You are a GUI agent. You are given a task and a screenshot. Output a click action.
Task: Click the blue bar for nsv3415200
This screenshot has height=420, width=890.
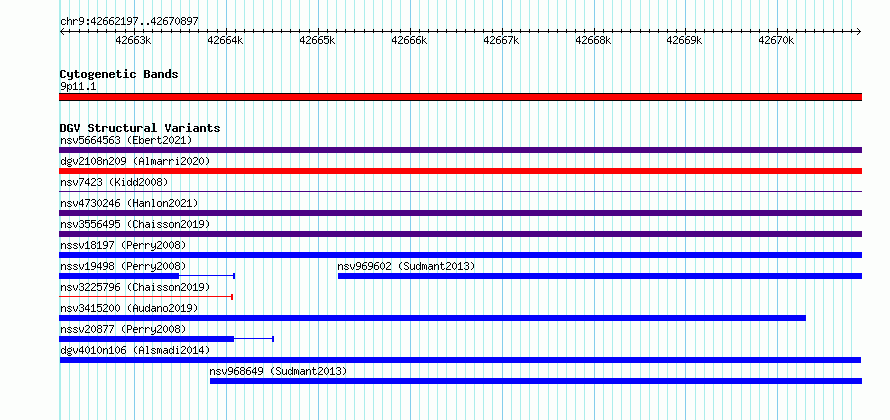pos(433,318)
